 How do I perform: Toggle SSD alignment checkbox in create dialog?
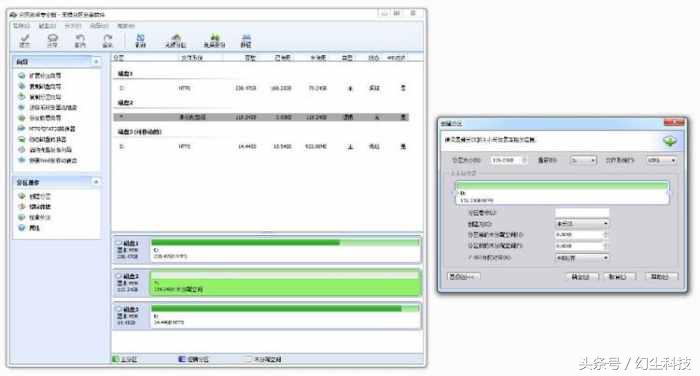pyautogui.click(x=470, y=258)
